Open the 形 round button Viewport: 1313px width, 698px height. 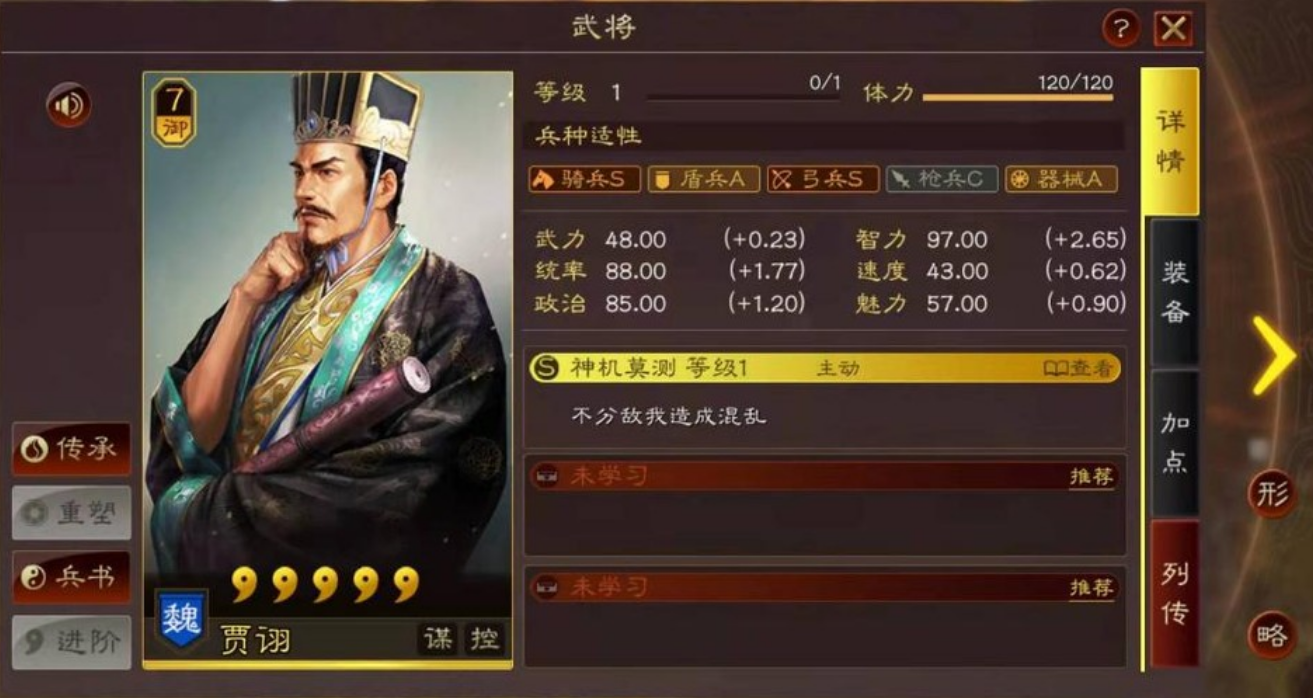tap(1272, 494)
